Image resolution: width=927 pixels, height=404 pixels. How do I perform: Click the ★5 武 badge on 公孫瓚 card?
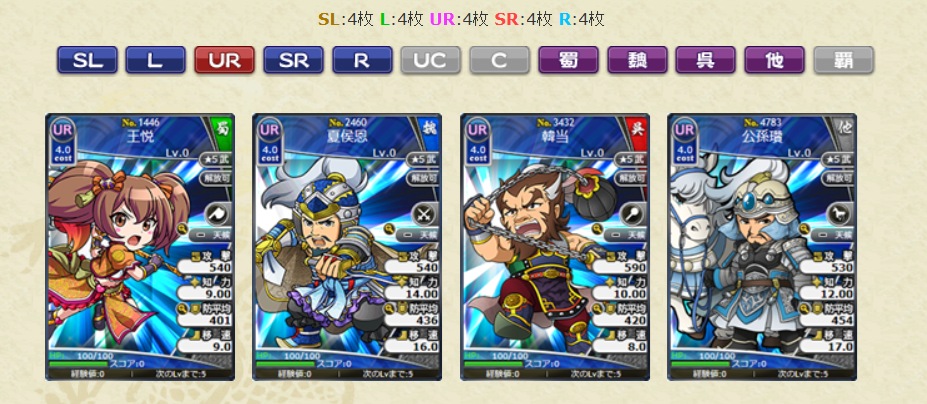tap(838, 159)
